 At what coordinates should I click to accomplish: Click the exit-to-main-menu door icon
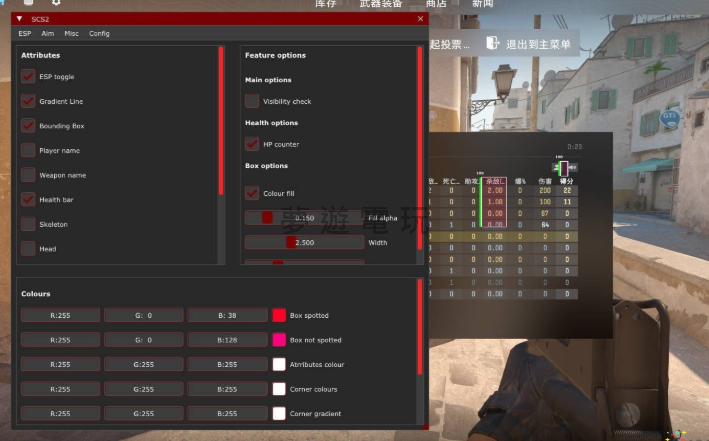[x=492, y=43]
